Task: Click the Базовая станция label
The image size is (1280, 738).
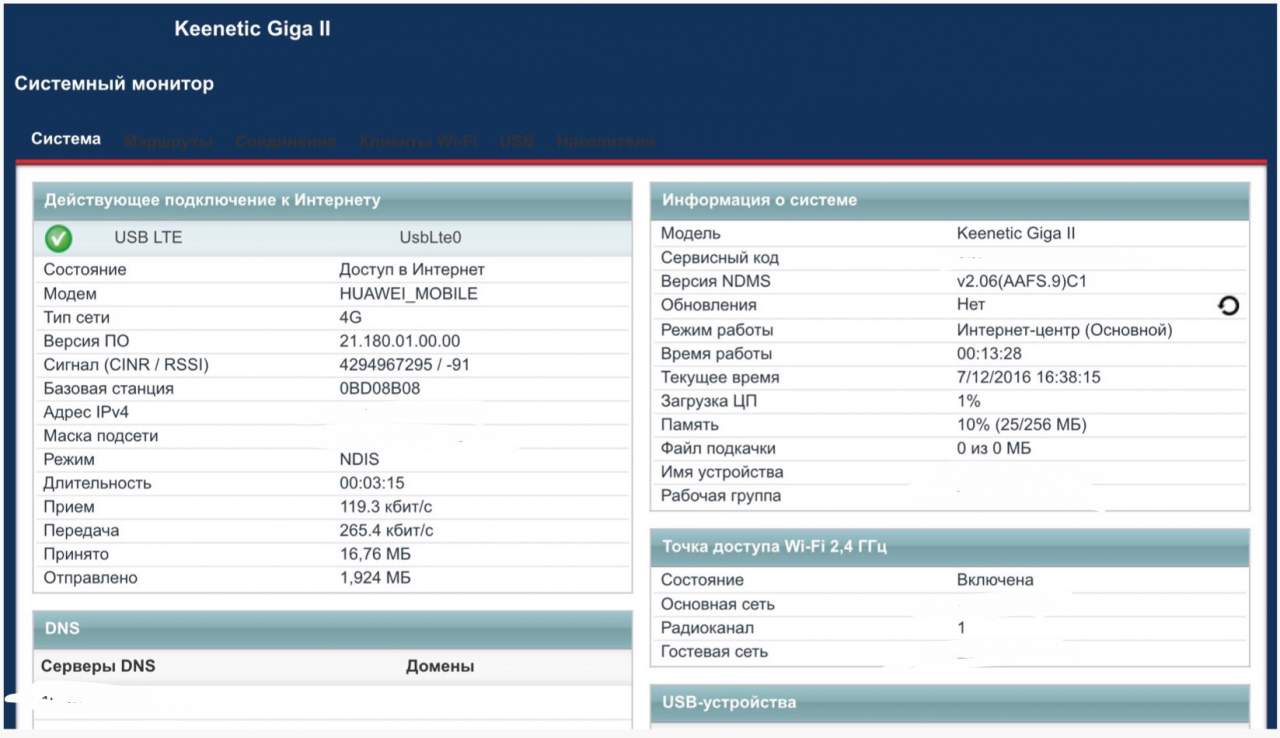Action: coord(108,389)
